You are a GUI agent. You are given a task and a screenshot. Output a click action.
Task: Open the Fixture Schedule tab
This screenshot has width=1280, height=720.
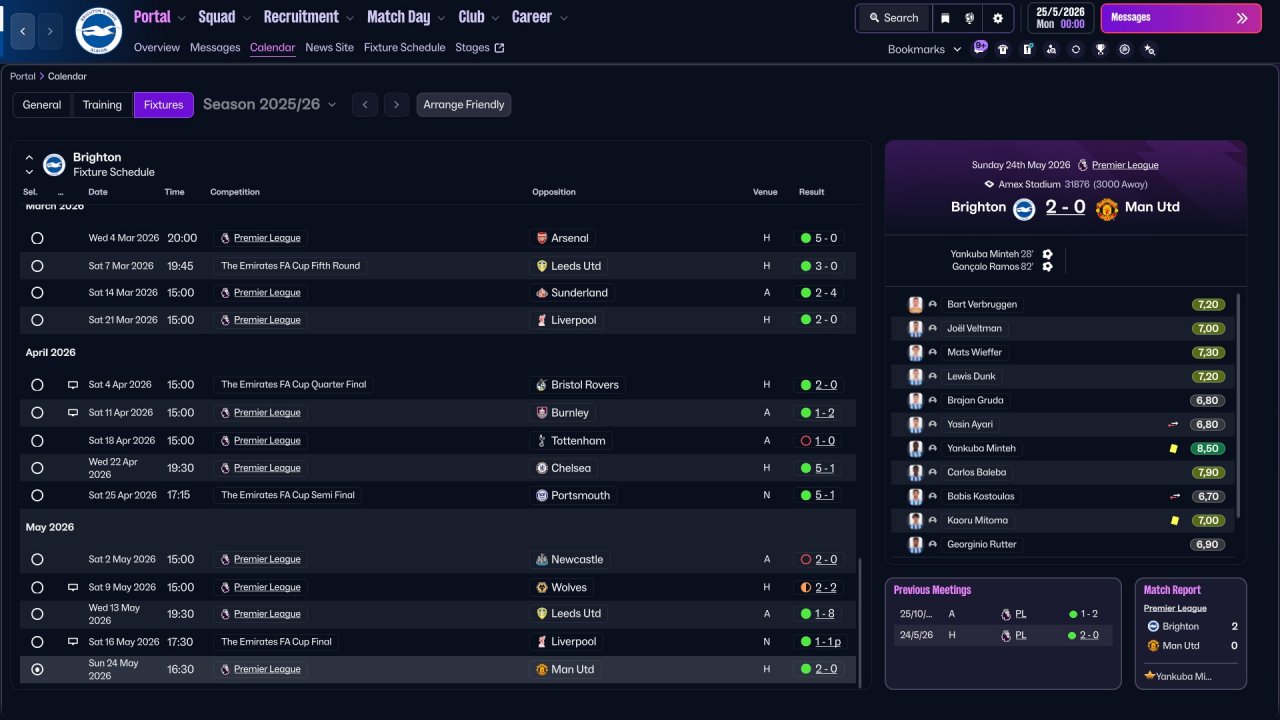point(405,47)
